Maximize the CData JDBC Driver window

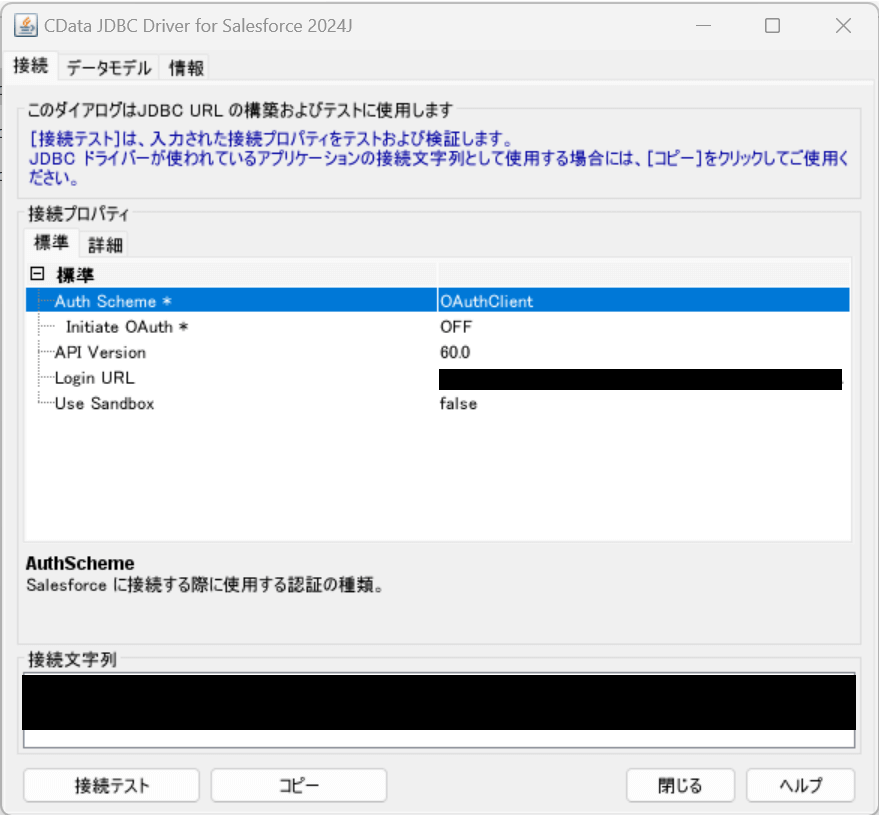pos(772,26)
